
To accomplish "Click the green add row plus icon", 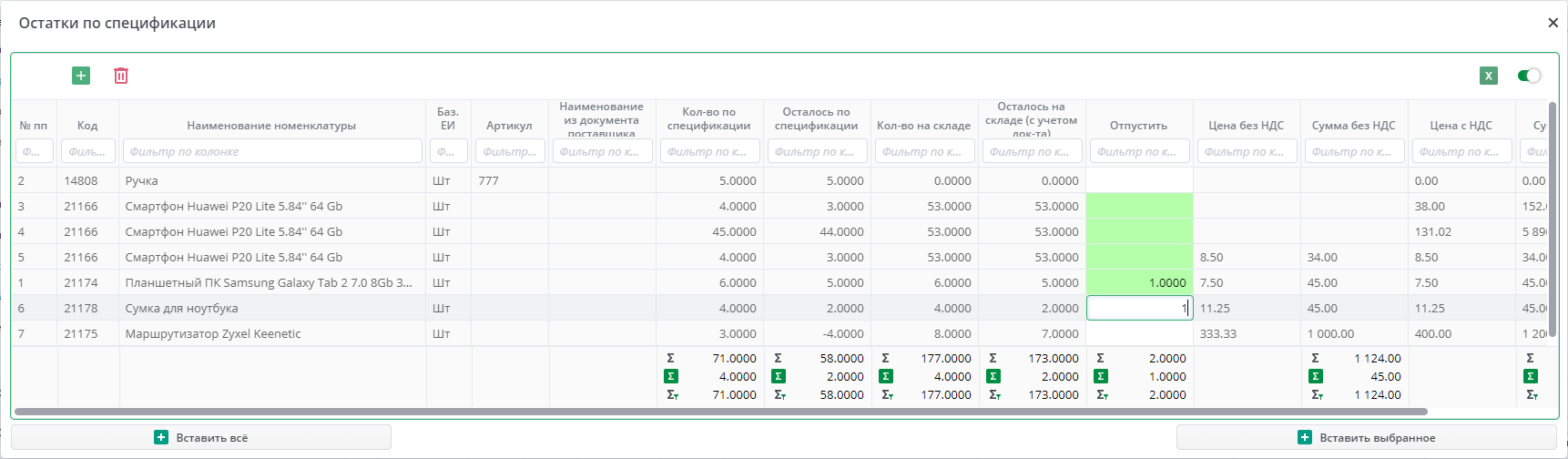I will coord(81,76).
